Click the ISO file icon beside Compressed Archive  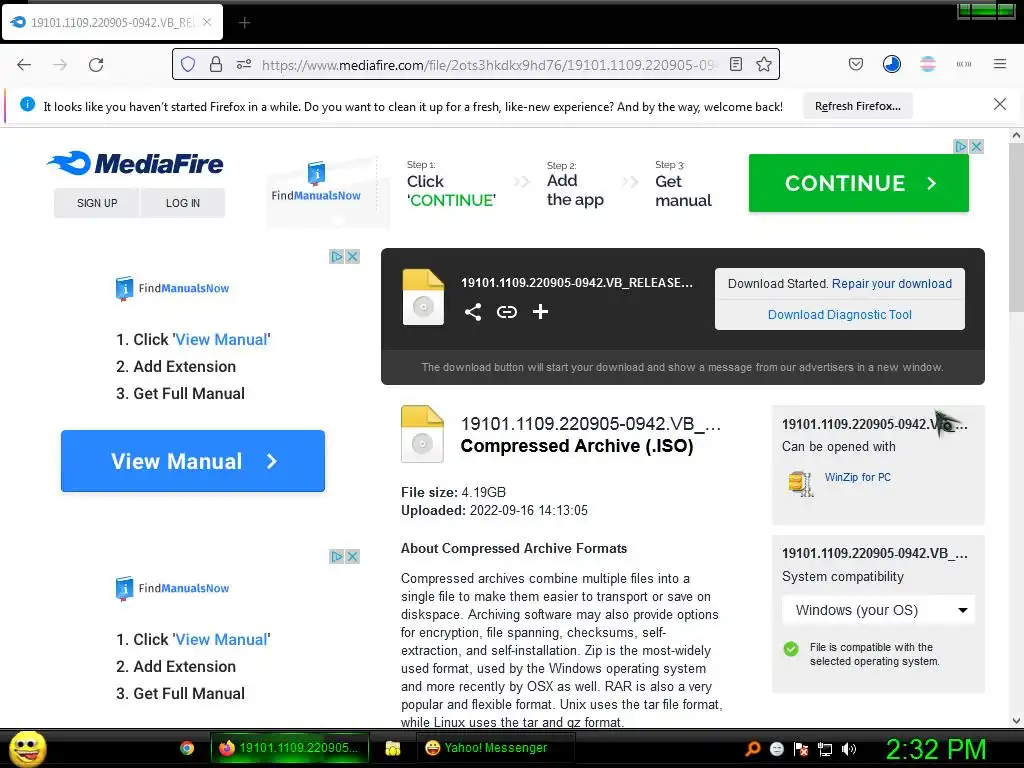(422, 434)
